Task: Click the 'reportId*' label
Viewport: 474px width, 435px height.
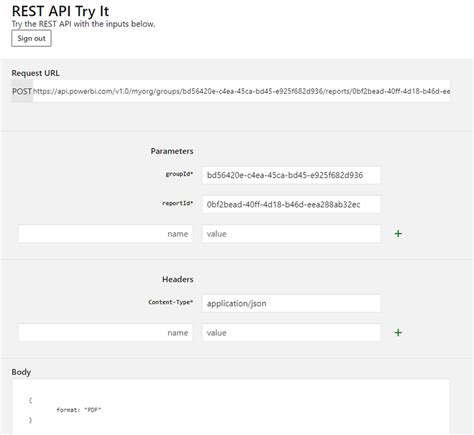Action: 178,203
